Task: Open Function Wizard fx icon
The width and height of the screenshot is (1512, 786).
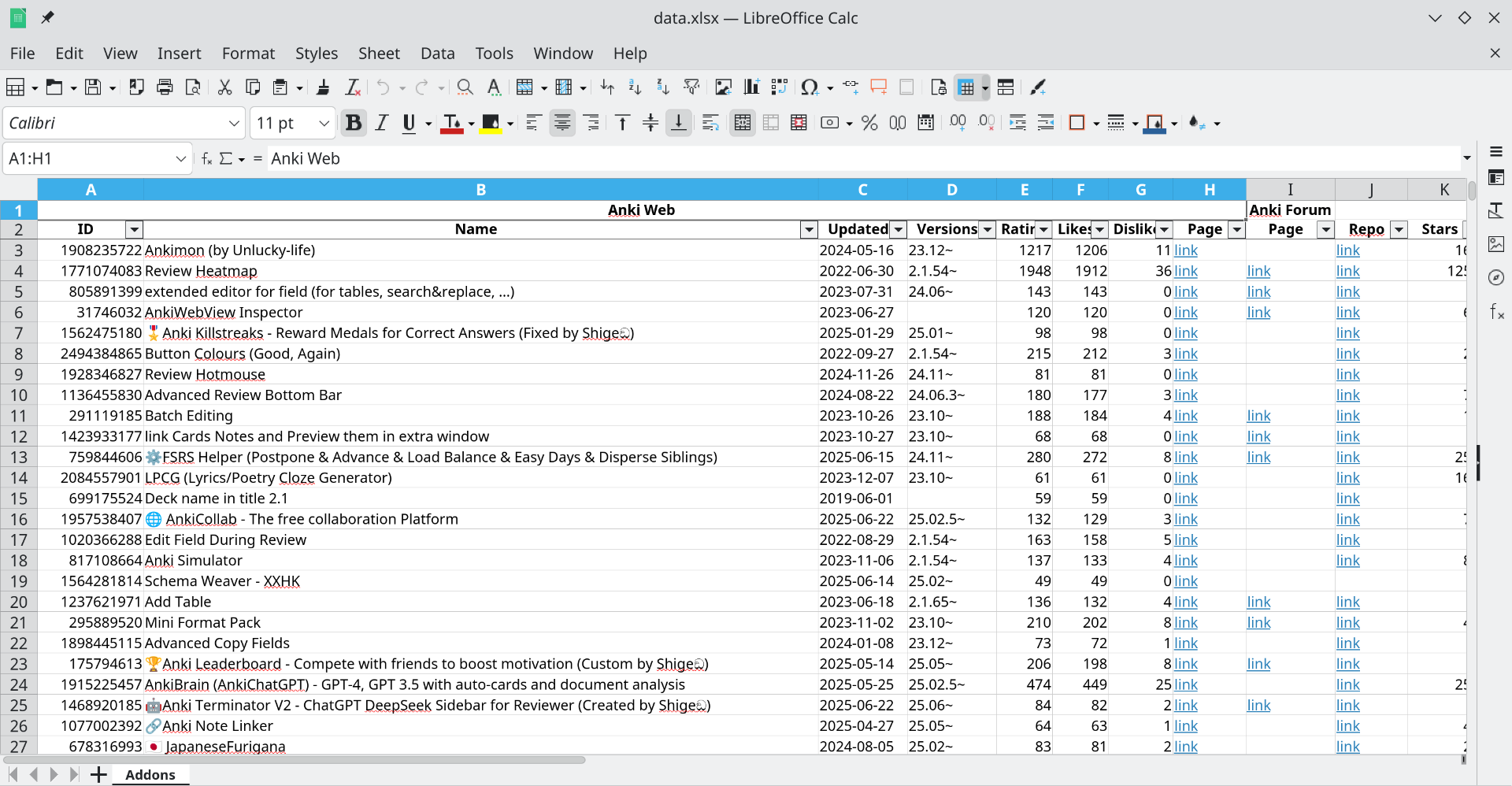Action: [206, 158]
